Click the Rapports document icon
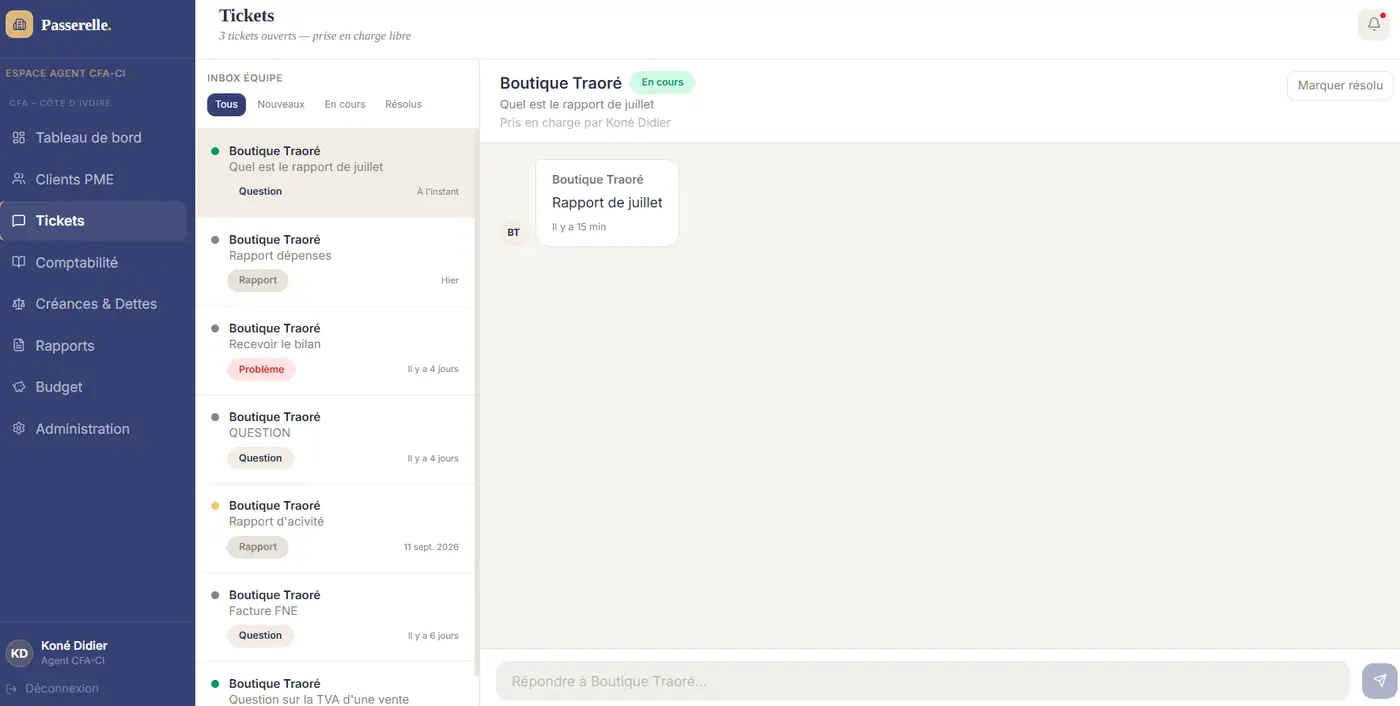Viewport: 1400px width, 706px height. pos(18,346)
